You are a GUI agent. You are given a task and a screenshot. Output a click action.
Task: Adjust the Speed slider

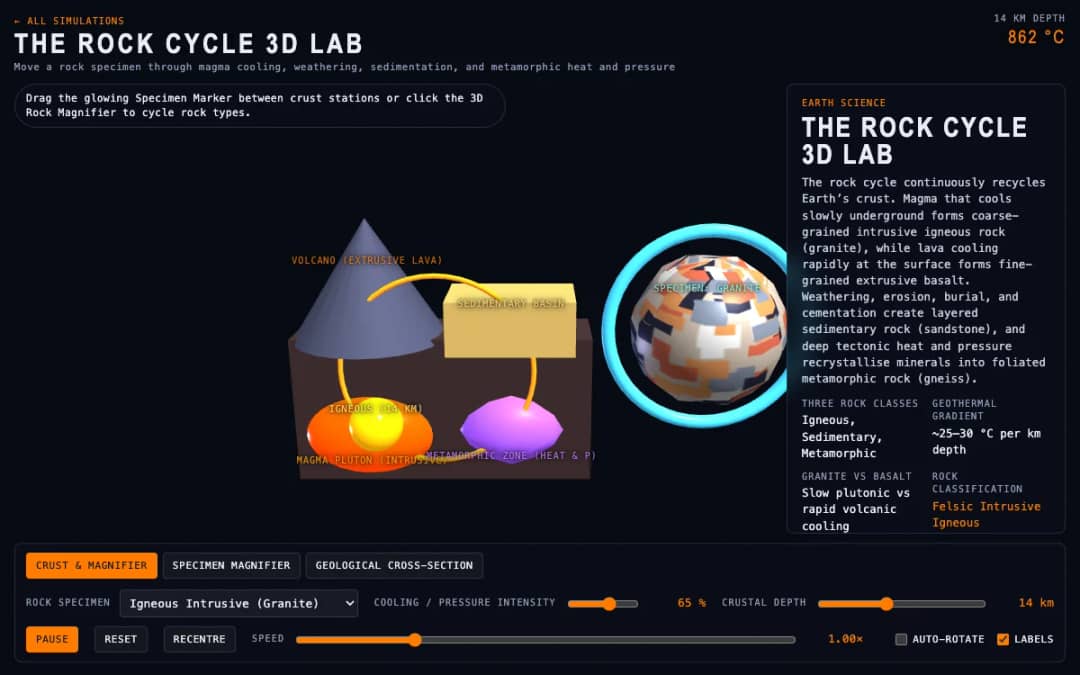(546, 640)
